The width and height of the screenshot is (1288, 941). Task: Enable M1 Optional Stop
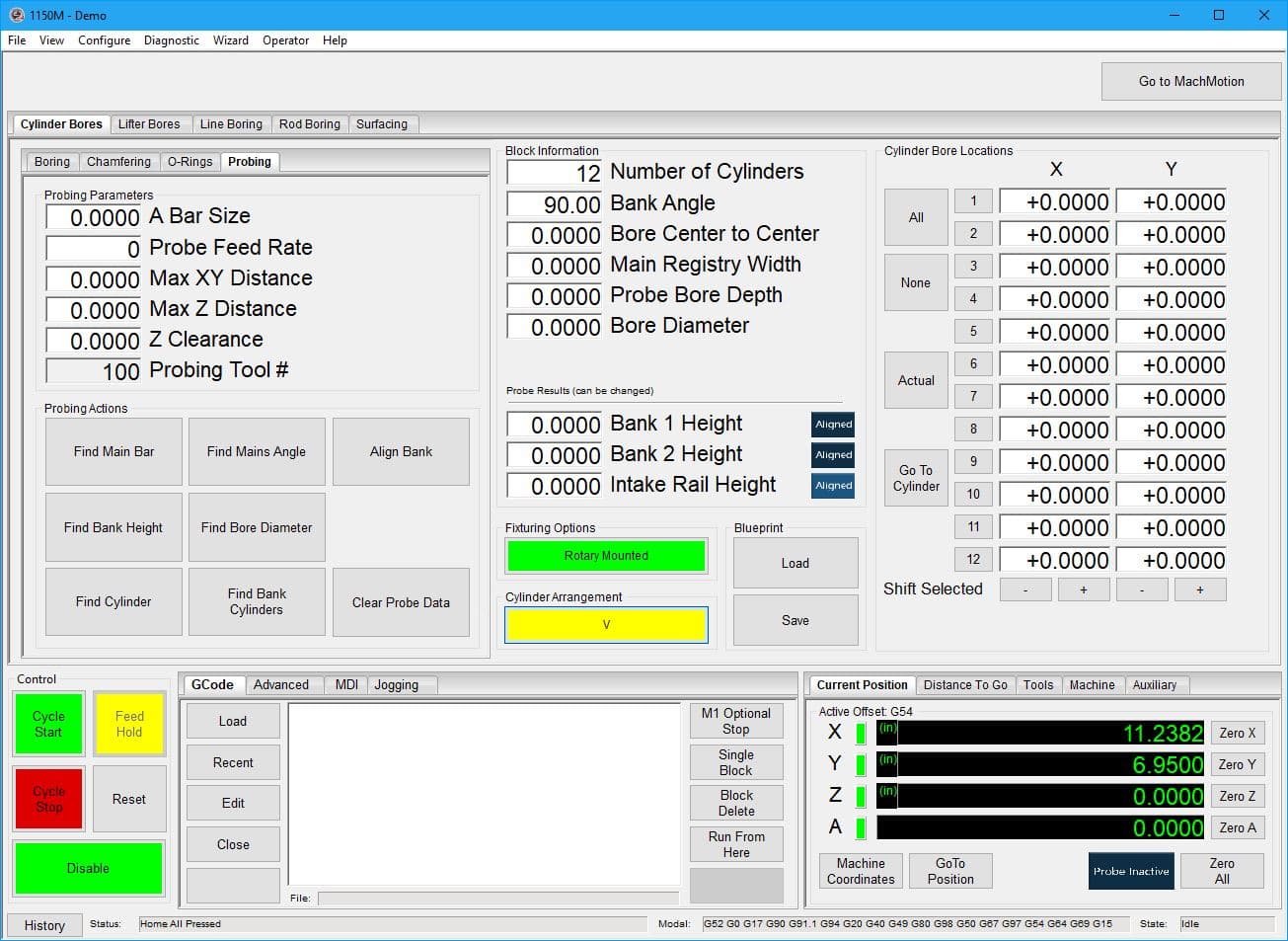pyautogui.click(x=735, y=720)
